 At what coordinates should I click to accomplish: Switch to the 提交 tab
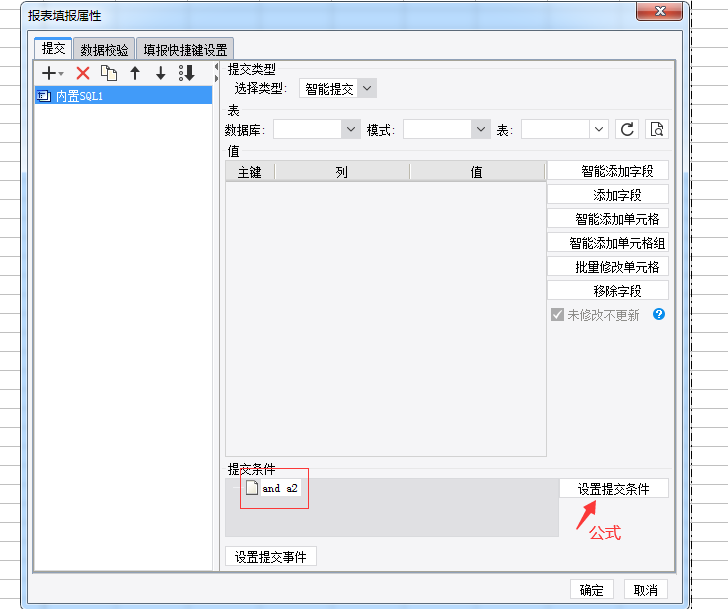(x=53, y=48)
